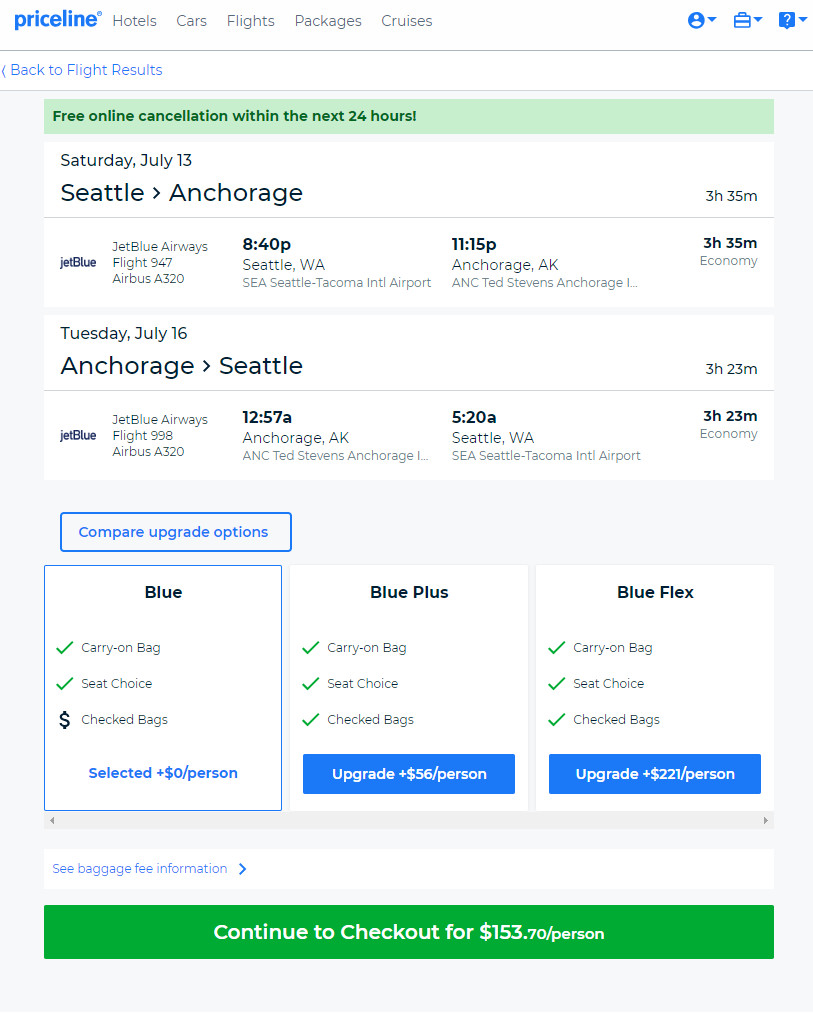Continue to Checkout for $153.70/person

(409, 932)
